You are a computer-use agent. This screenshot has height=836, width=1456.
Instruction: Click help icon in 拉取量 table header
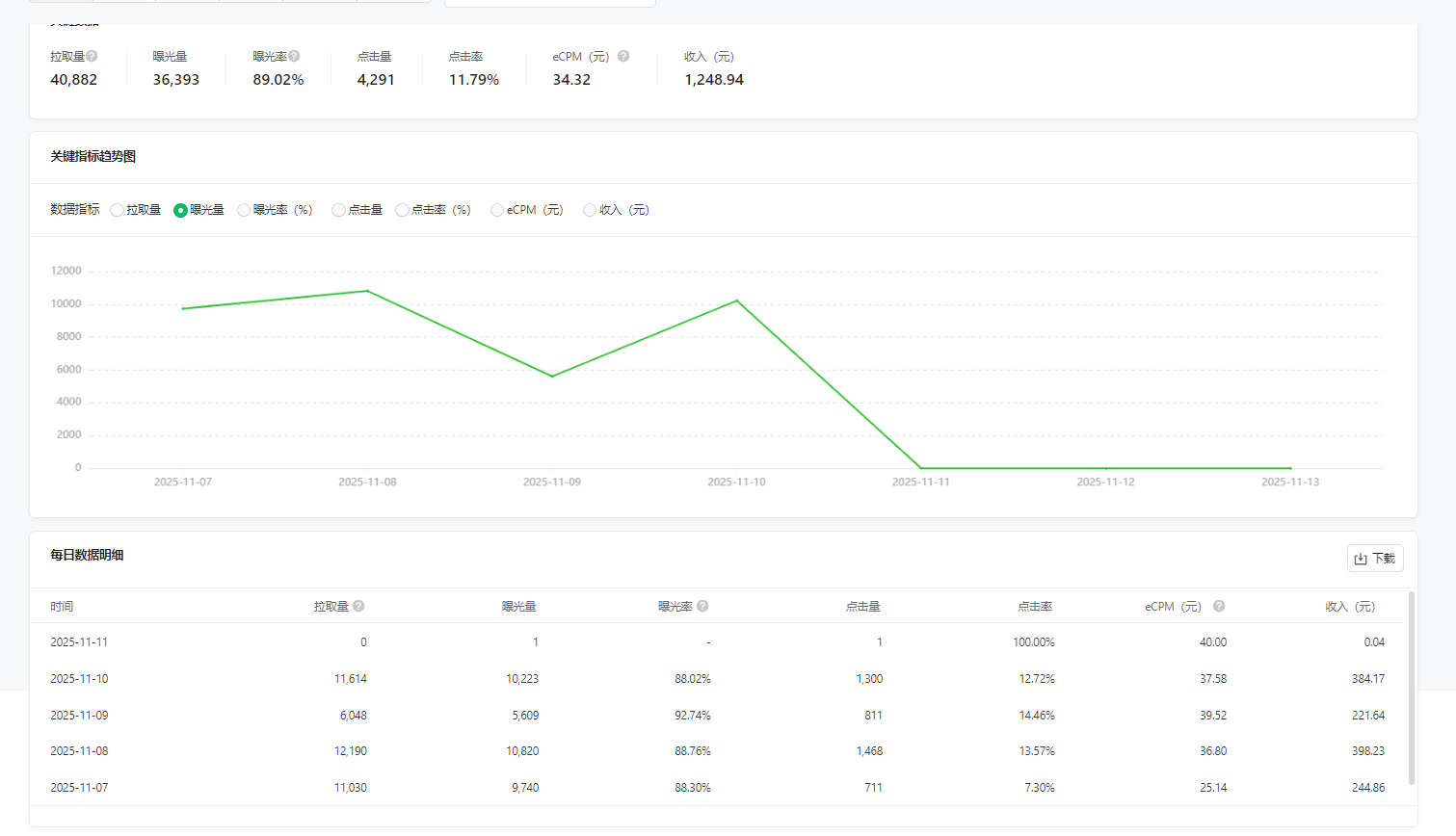pos(358,607)
